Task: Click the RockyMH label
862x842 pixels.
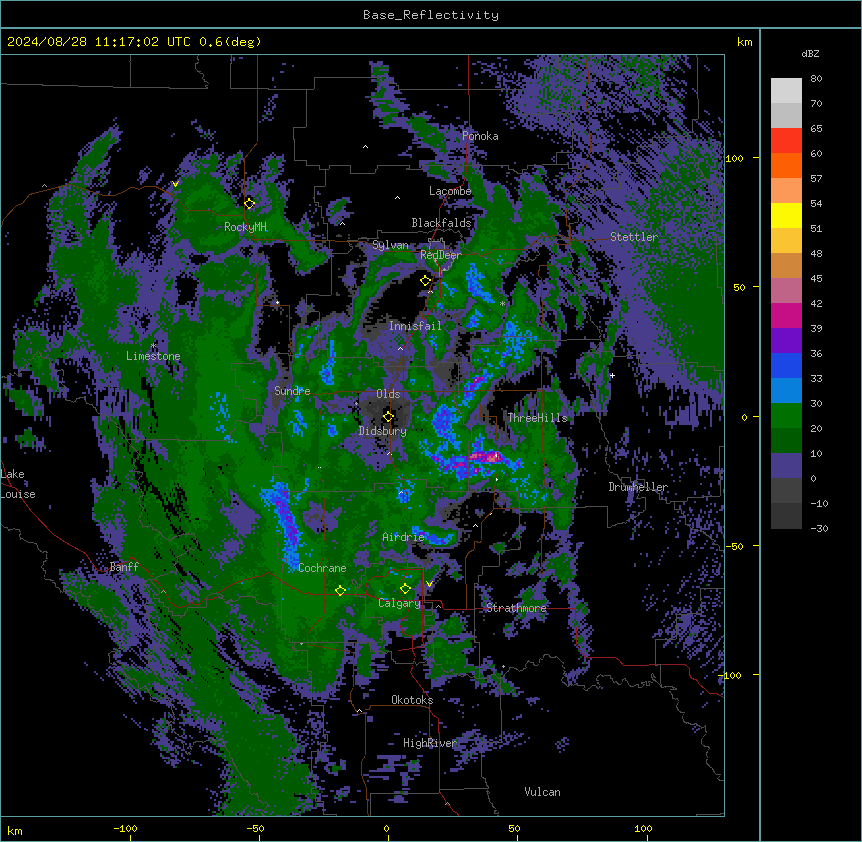Action: pos(245,227)
